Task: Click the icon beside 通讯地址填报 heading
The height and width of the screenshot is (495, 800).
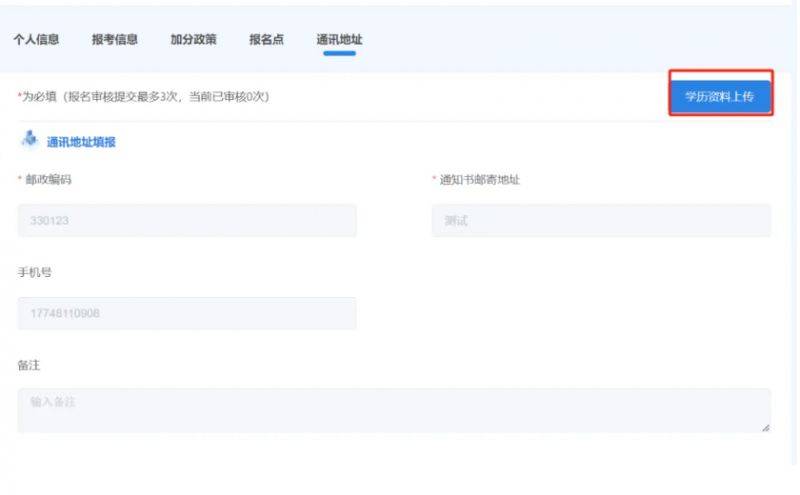Action: [x=29, y=140]
